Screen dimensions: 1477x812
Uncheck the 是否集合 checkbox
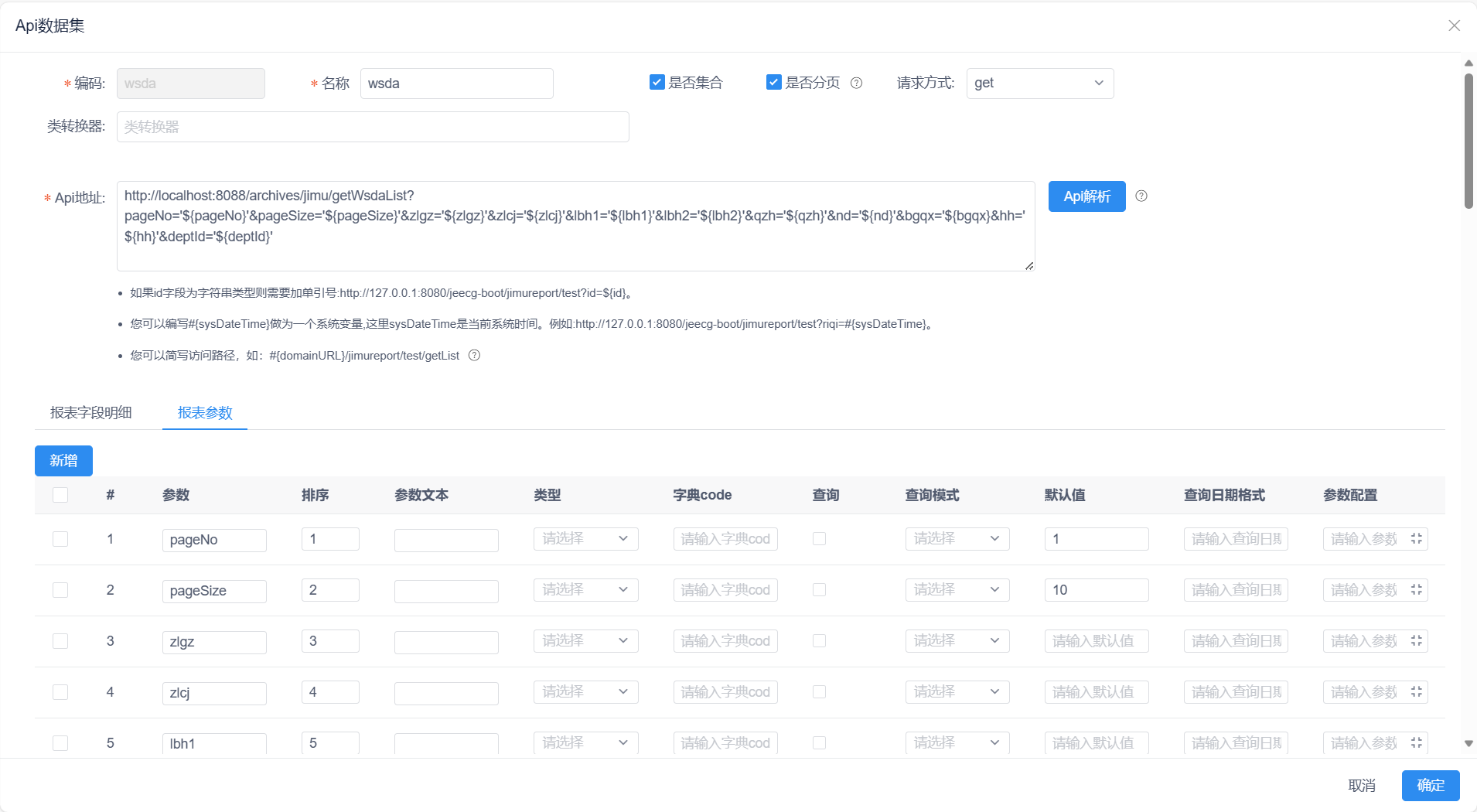[x=657, y=81]
